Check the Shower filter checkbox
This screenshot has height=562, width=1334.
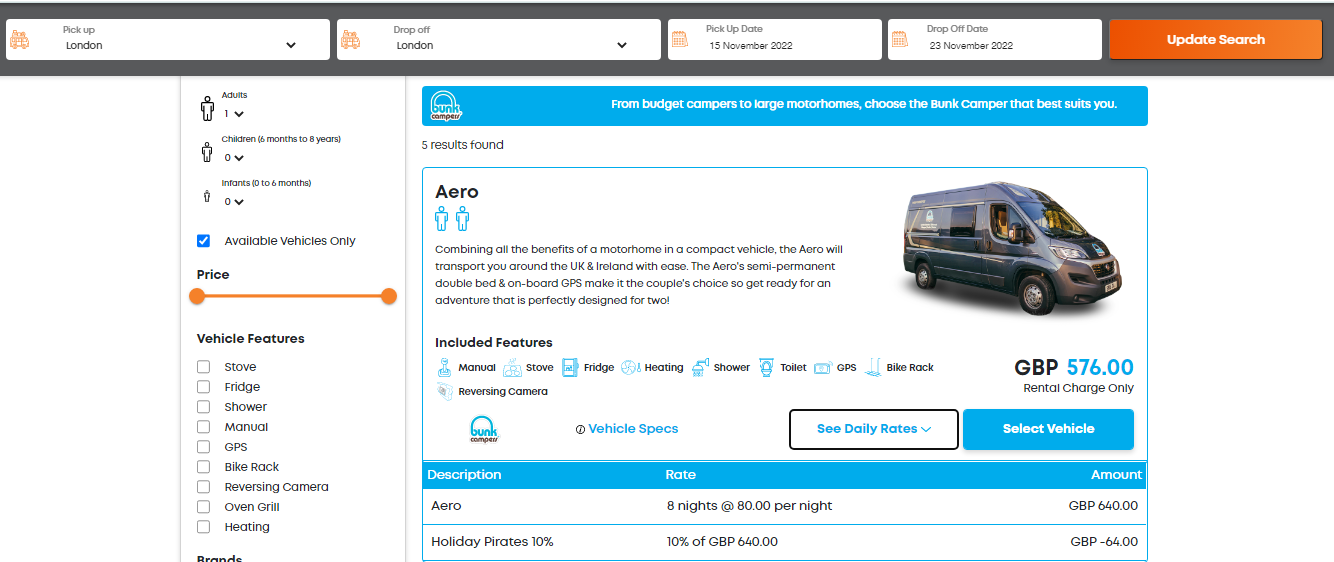click(x=204, y=407)
